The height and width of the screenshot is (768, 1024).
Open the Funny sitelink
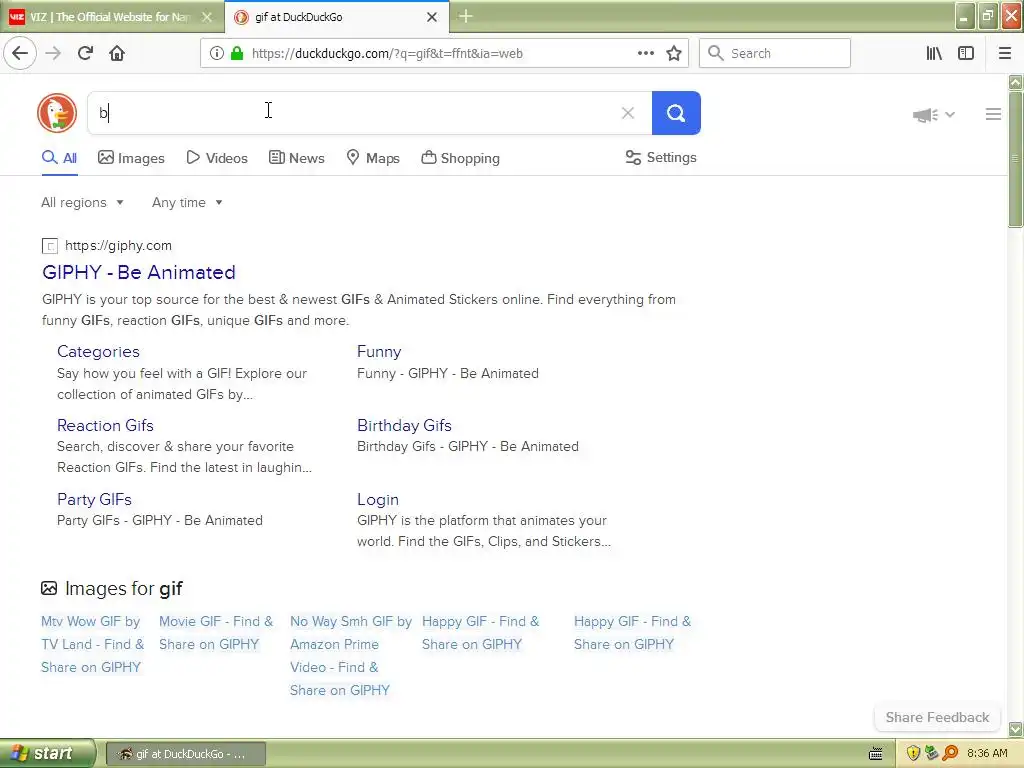click(379, 351)
